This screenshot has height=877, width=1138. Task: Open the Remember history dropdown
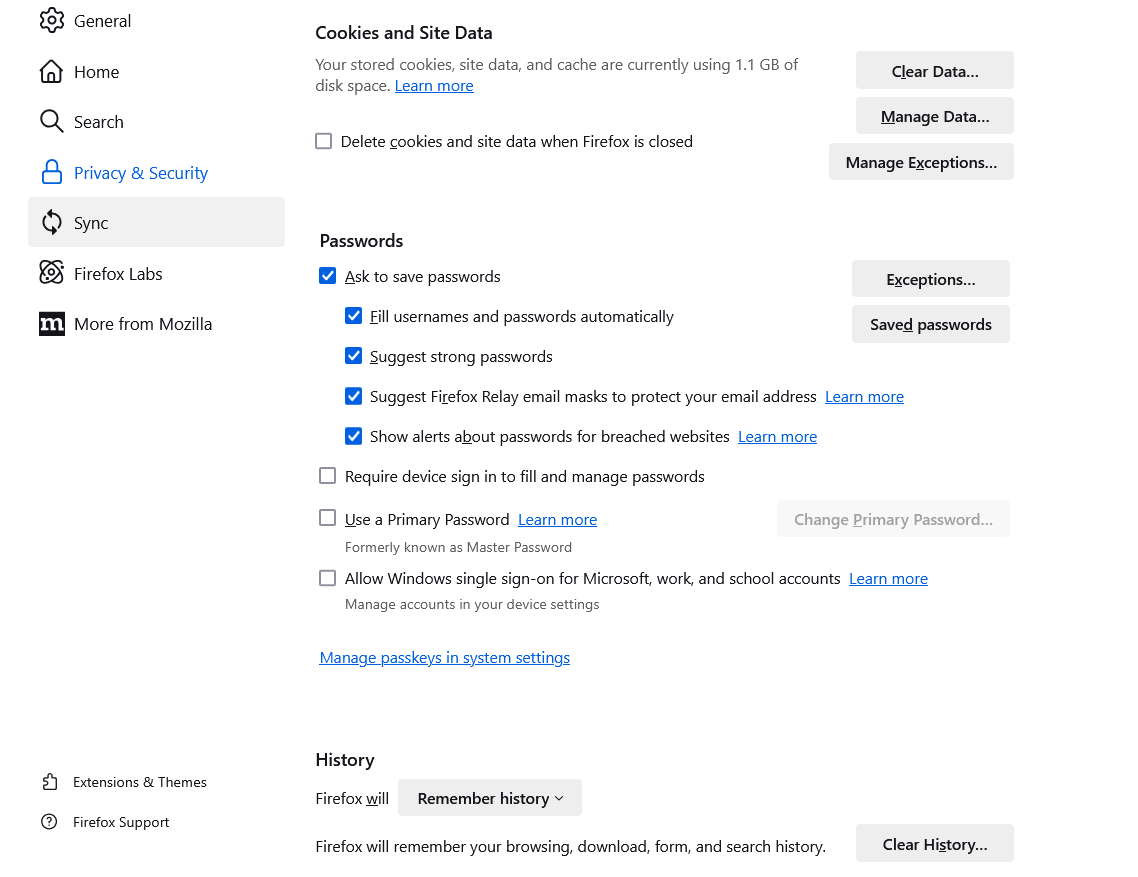[x=490, y=798]
